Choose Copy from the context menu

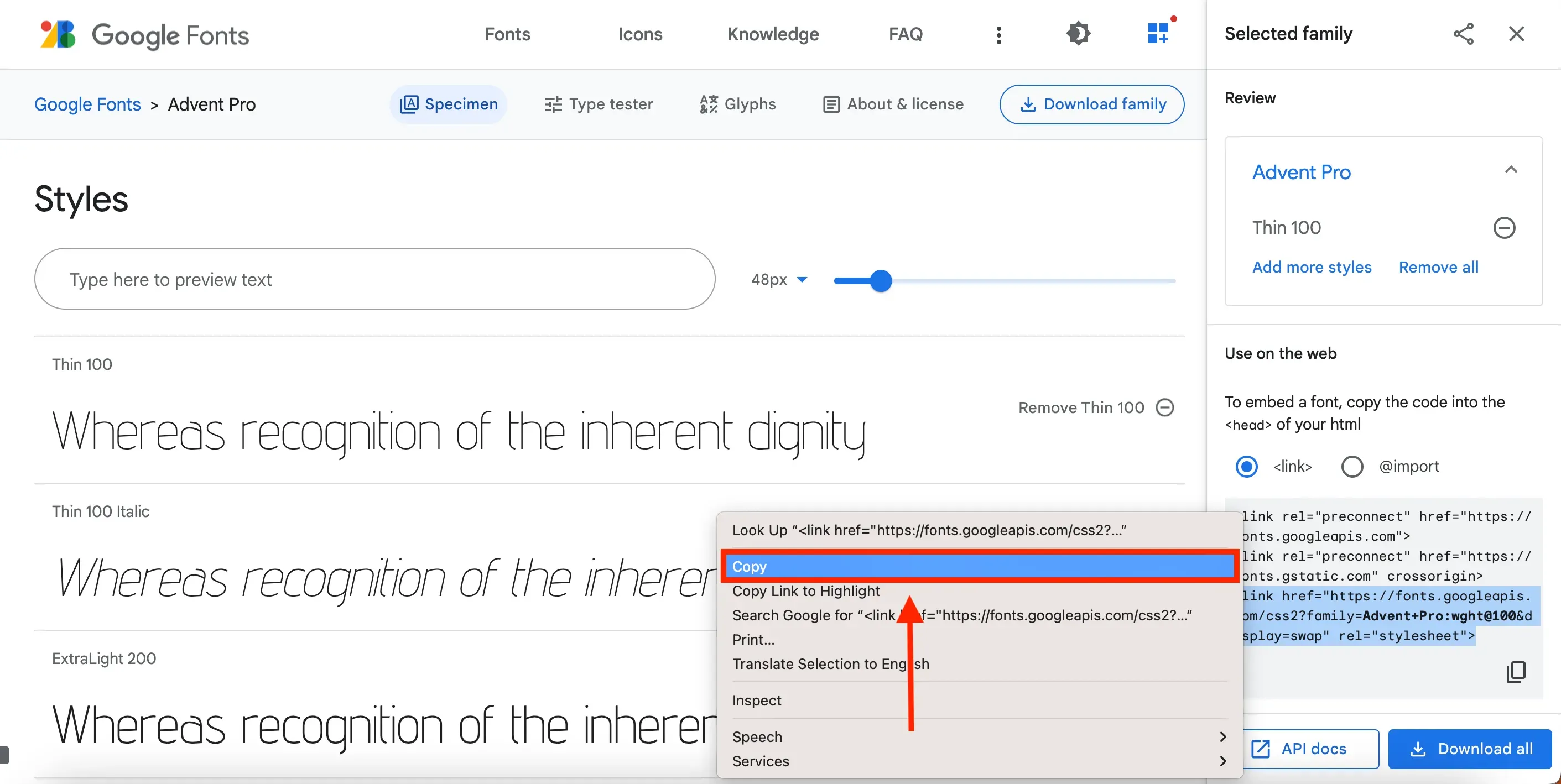979,567
